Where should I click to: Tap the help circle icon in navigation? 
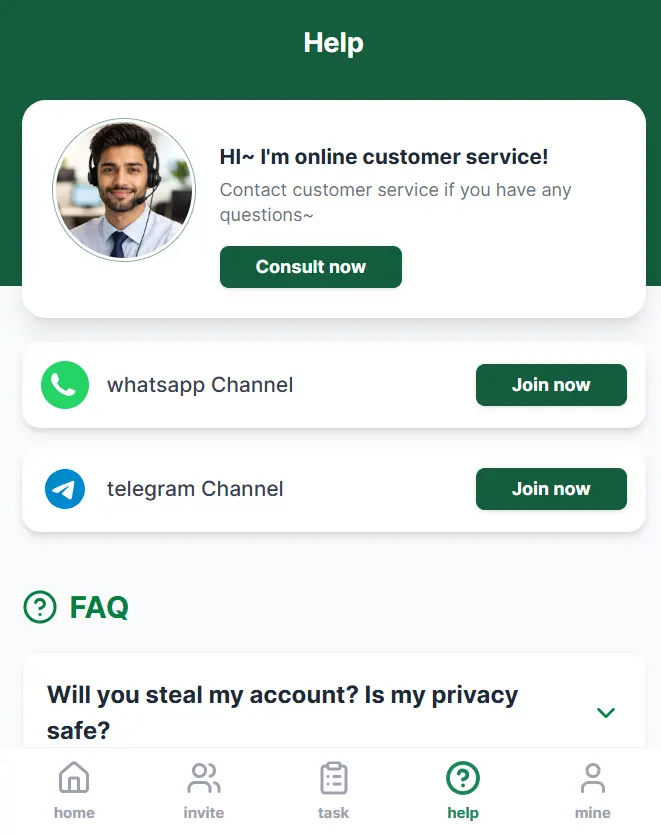point(463,777)
